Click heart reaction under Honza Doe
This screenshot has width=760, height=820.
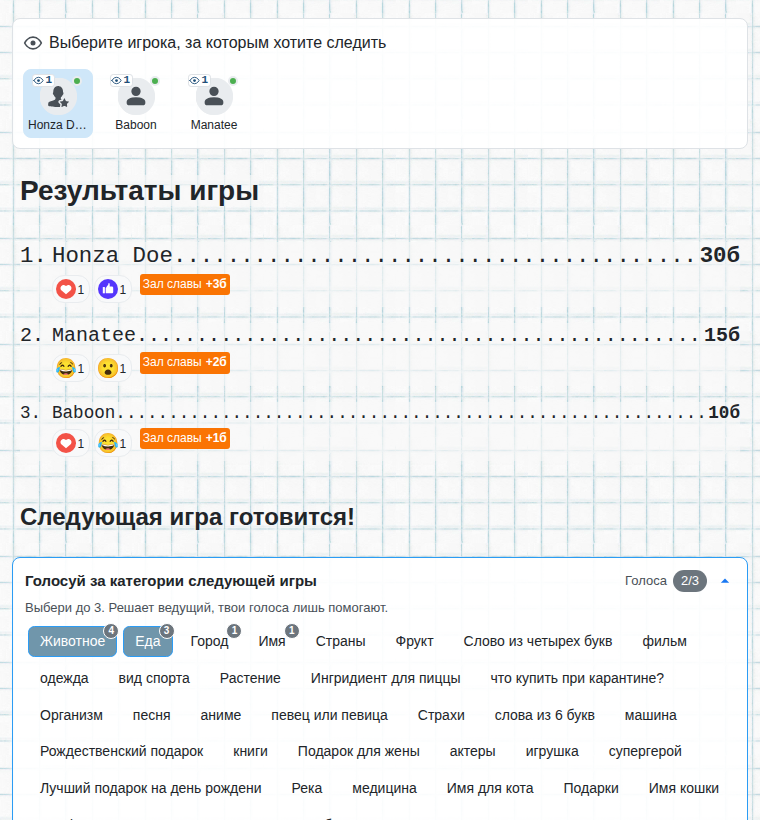click(71, 289)
